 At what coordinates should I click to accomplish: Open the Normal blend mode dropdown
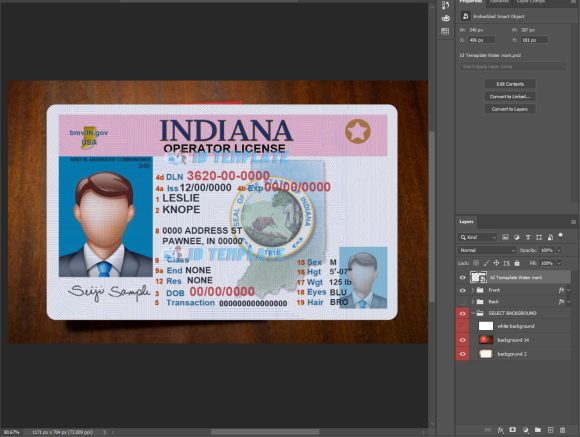487,251
